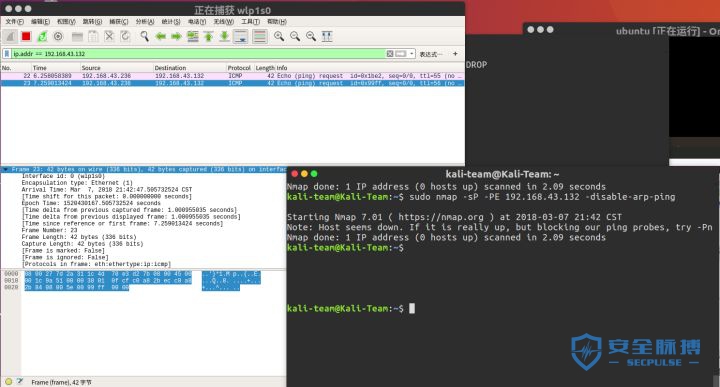This screenshot has width=720, height=387.
Task: Open the 工具(T) menu
Action: point(250,22)
